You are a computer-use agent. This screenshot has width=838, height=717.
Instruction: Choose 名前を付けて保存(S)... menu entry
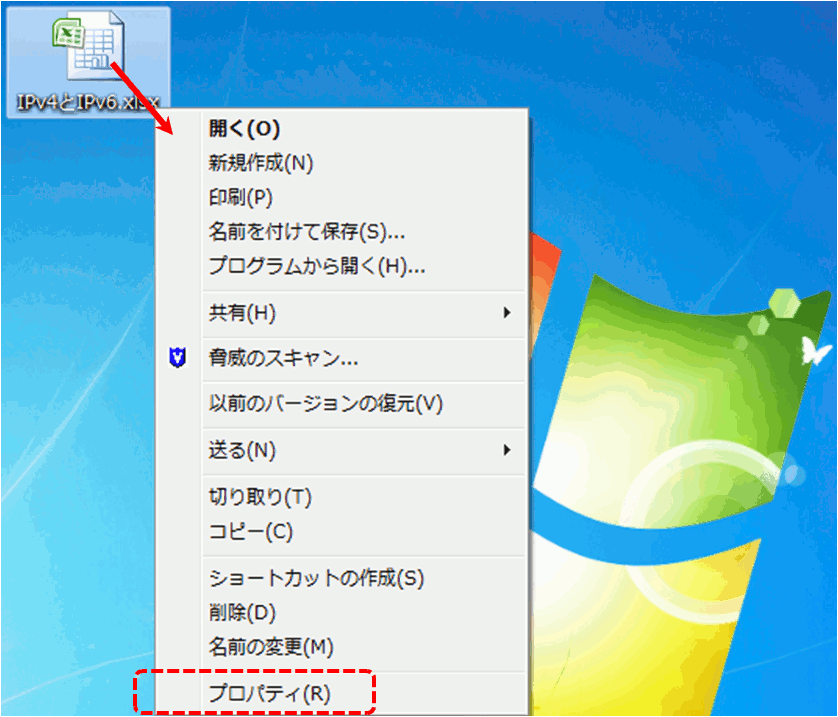[306, 232]
